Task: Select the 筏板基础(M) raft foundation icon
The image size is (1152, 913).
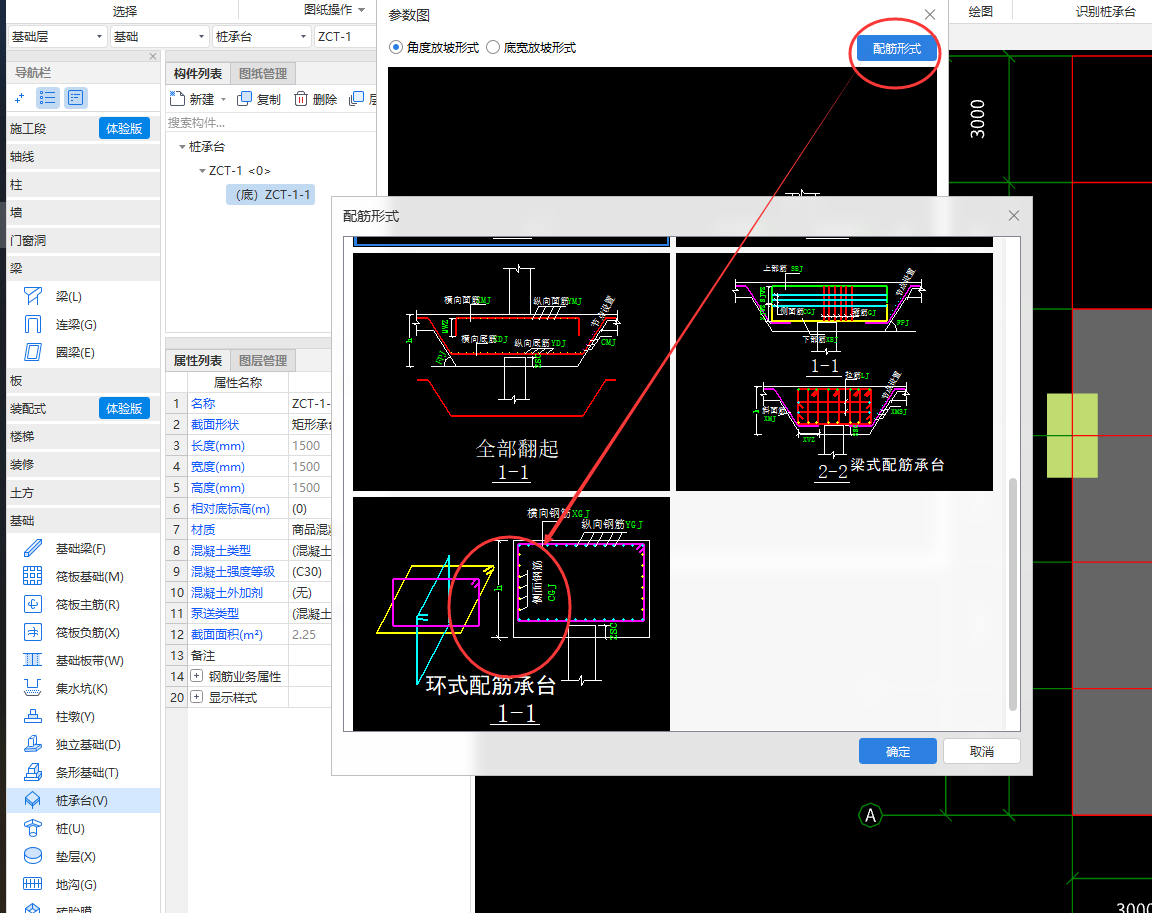Action: click(32, 576)
